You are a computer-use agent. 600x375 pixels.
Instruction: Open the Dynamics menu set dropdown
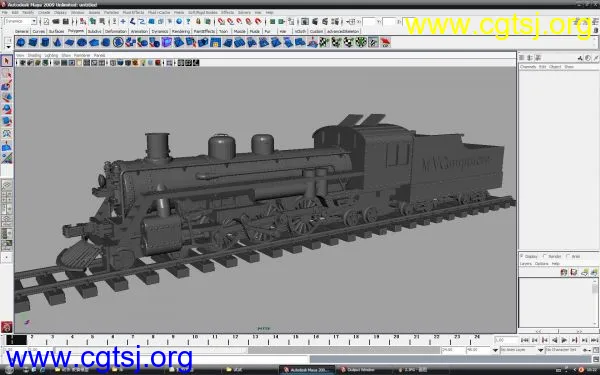pyautogui.click(x=21, y=22)
